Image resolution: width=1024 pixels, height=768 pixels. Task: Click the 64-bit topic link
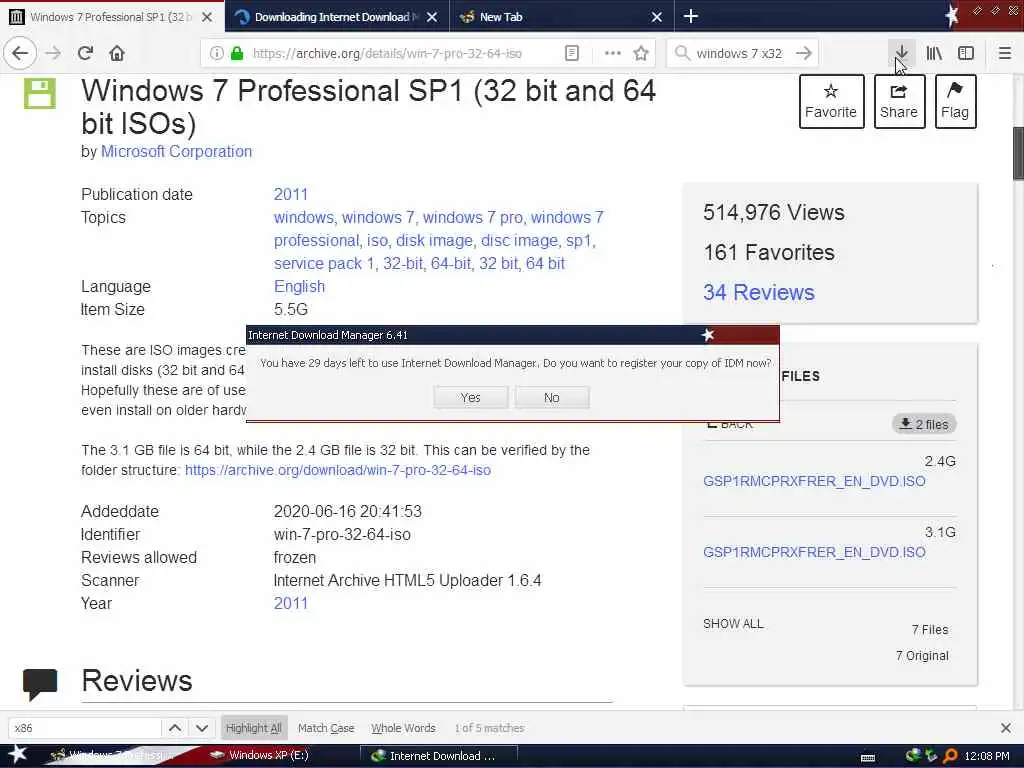tap(451, 264)
